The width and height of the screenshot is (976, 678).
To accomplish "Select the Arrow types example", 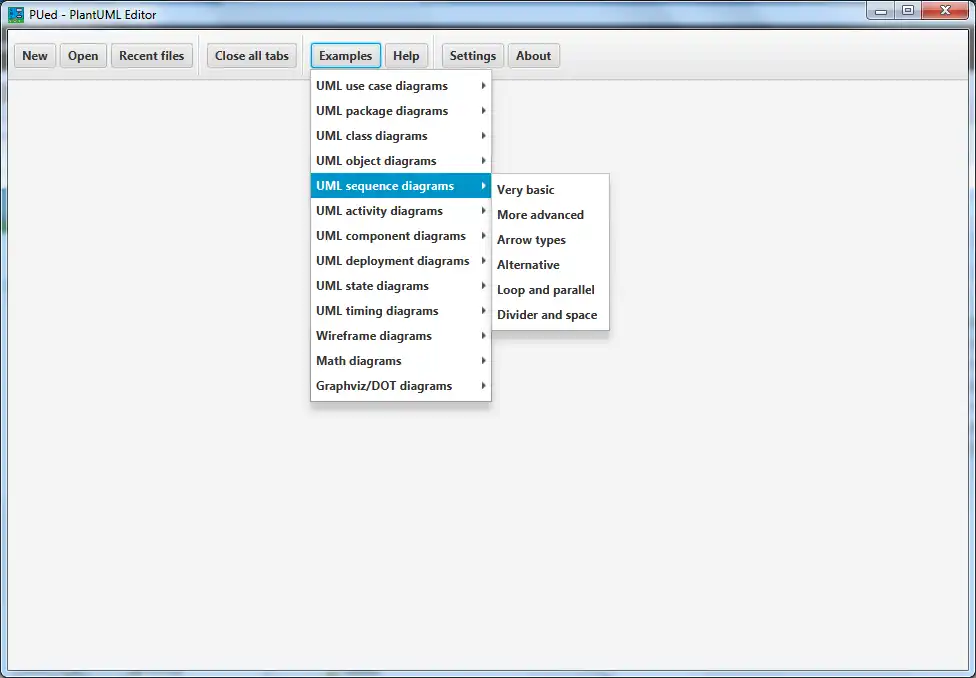I will (x=550, y=240).
